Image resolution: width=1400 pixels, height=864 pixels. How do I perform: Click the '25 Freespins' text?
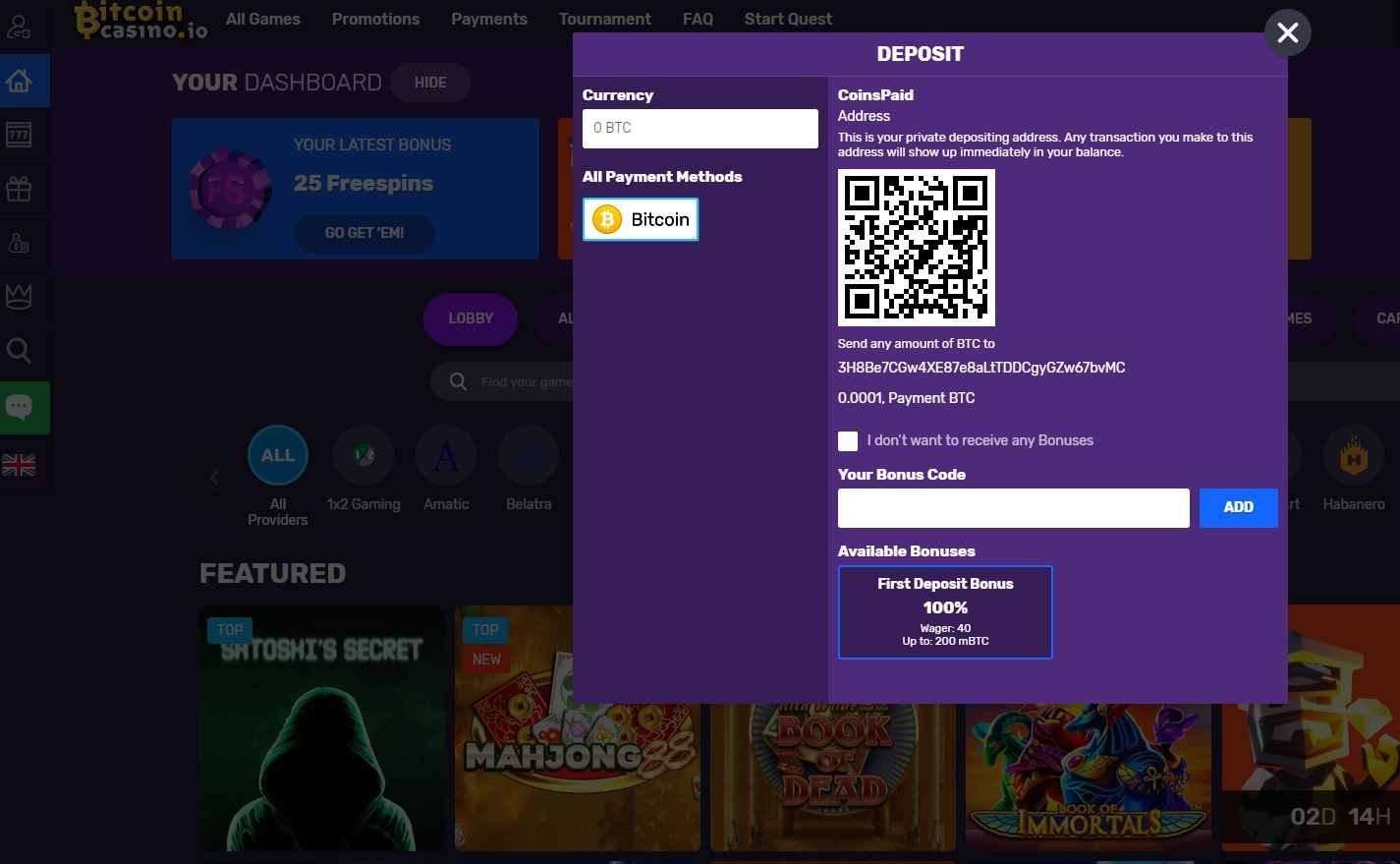click(x=364, y=184)
